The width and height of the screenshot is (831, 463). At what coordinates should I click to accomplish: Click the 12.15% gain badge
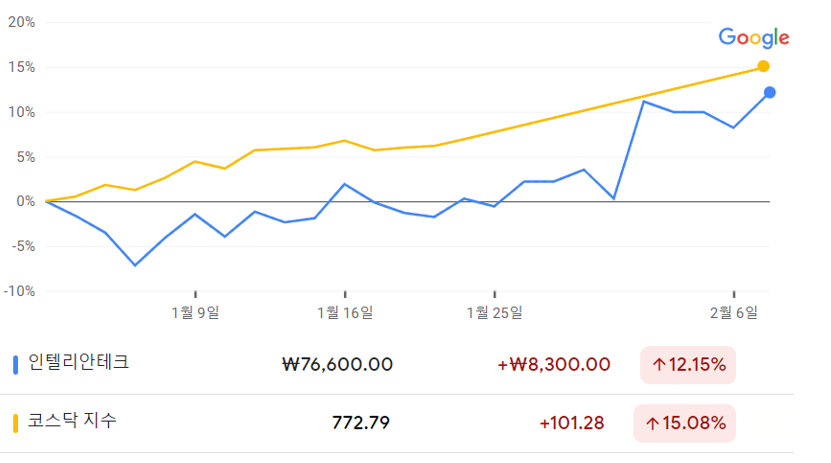[688, 365]
